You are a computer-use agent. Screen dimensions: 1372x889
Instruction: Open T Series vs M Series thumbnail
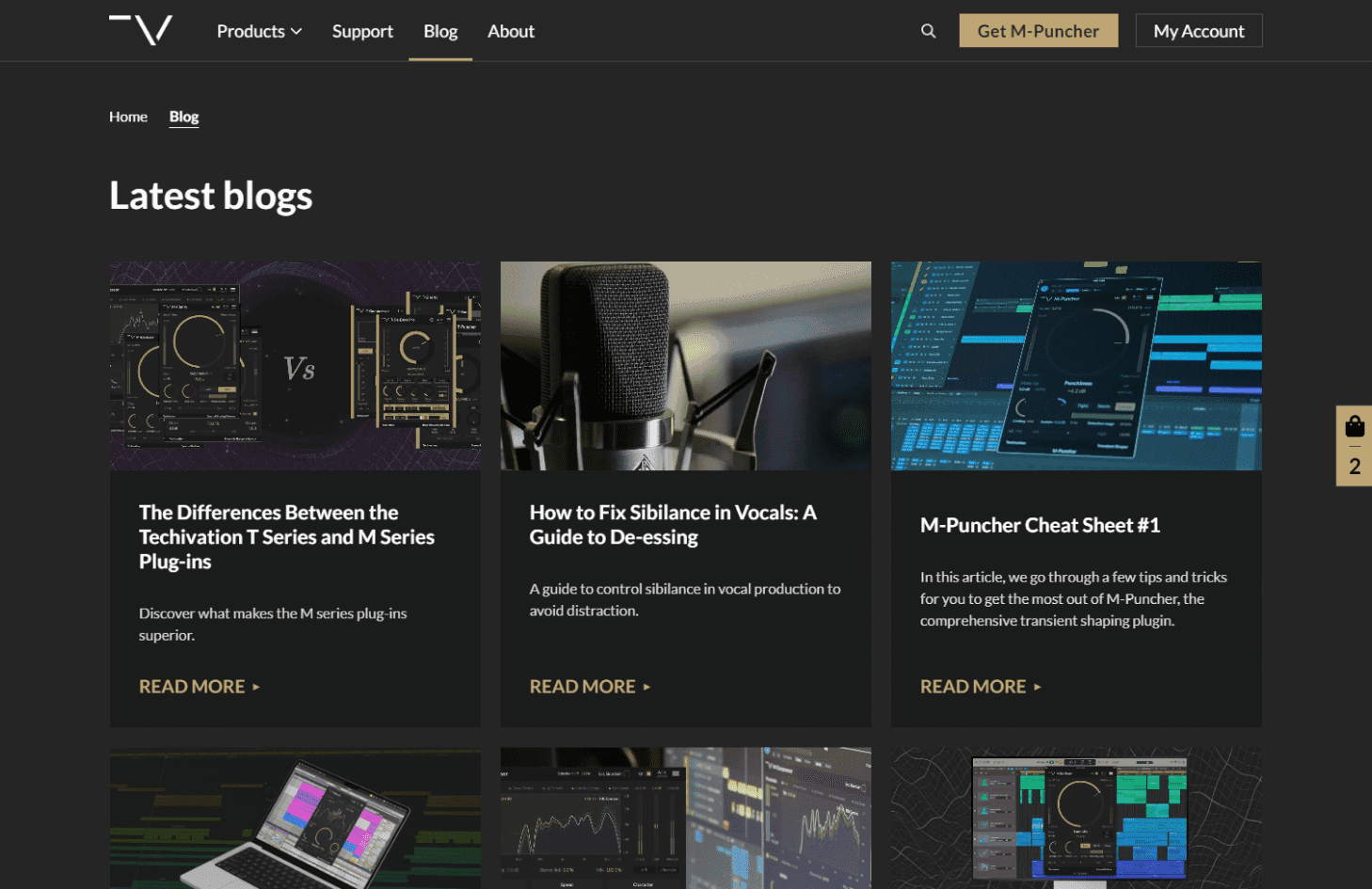coord(295,366)
